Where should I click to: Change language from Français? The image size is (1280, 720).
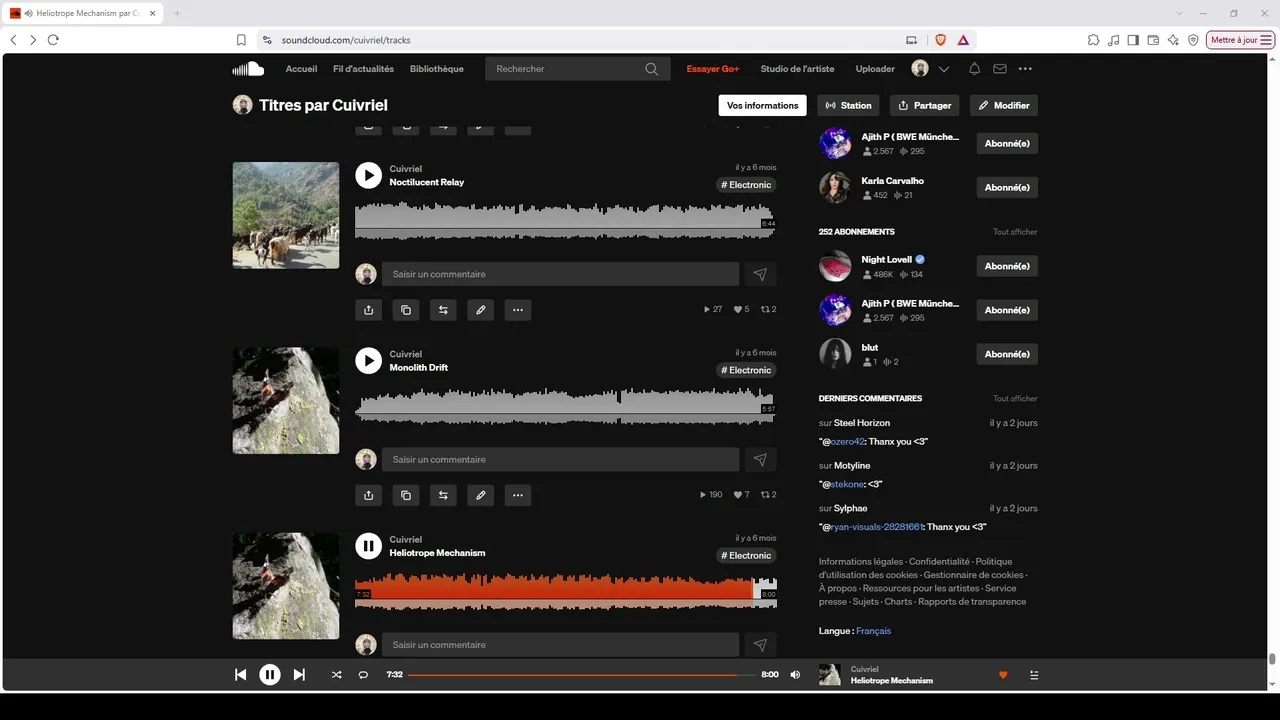873,631
